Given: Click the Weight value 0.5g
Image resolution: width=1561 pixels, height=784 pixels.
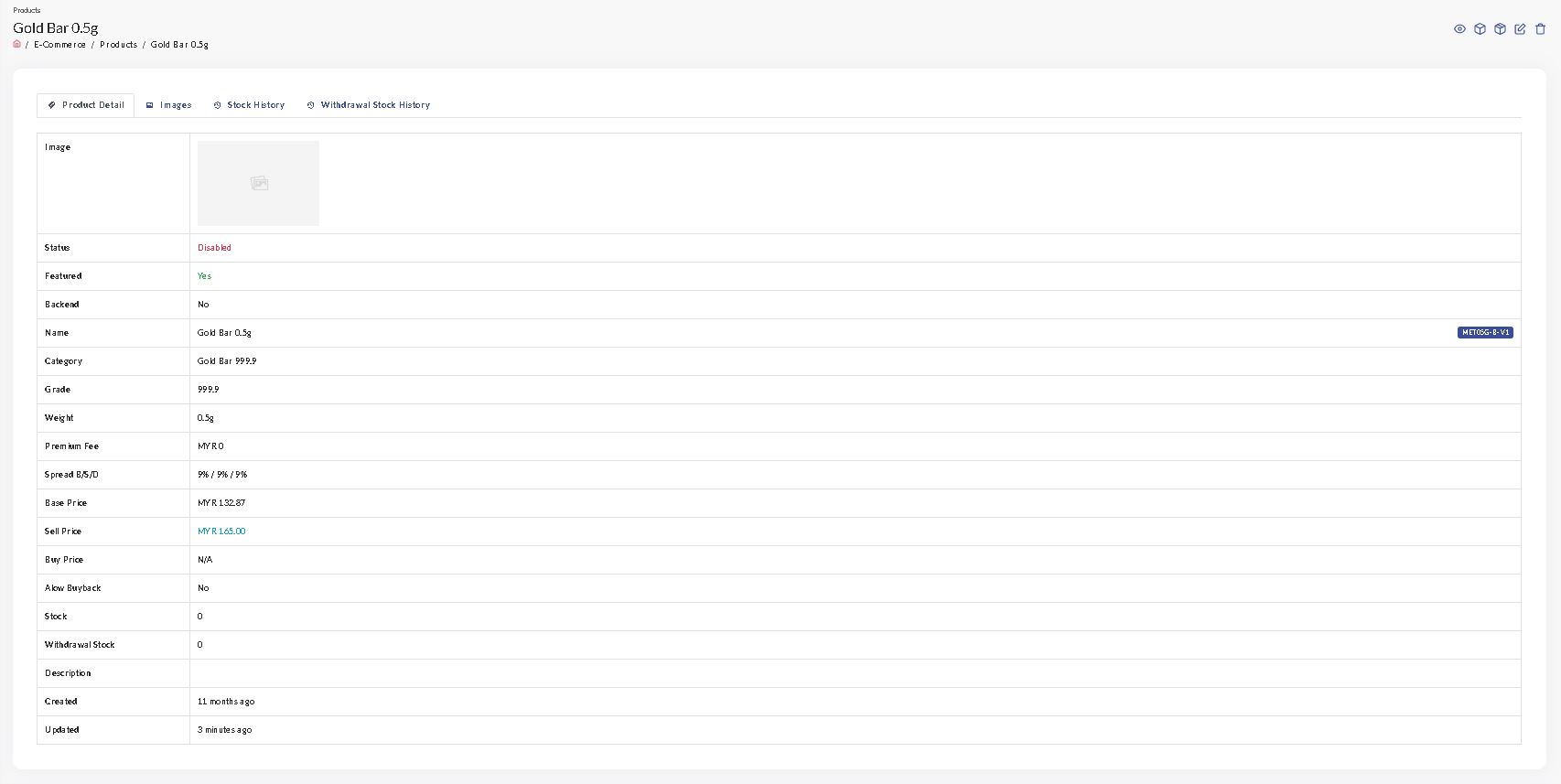Looking at the screenshot, I should point(206,418).
